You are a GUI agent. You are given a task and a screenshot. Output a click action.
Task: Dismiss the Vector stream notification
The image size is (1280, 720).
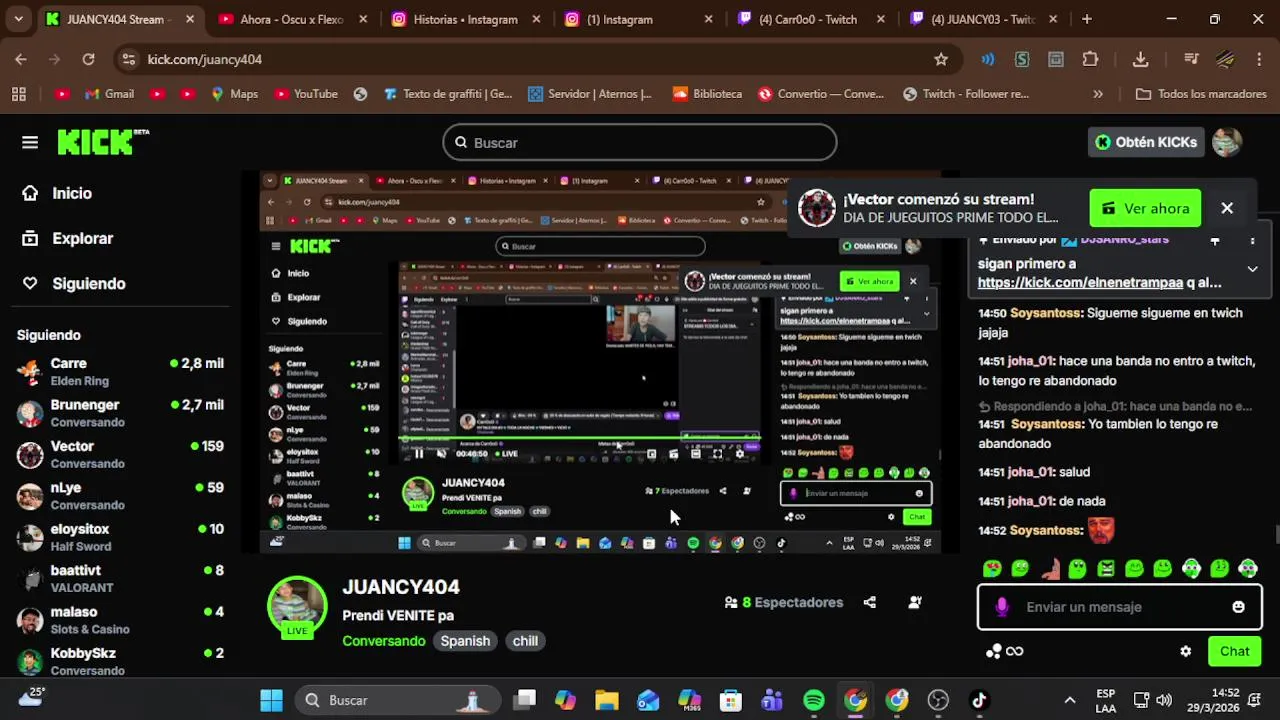point(1227,208)
